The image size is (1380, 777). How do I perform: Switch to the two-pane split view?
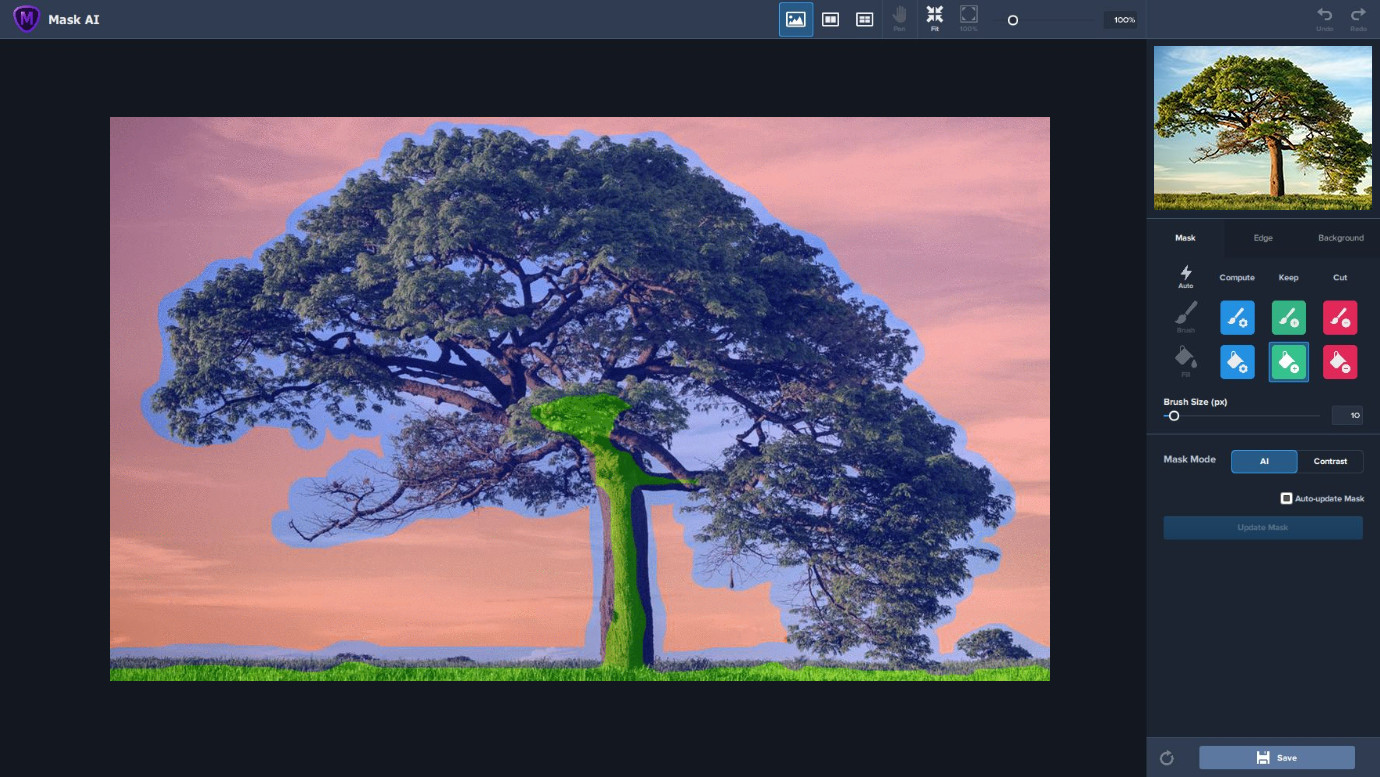click(x=830, y=19)
